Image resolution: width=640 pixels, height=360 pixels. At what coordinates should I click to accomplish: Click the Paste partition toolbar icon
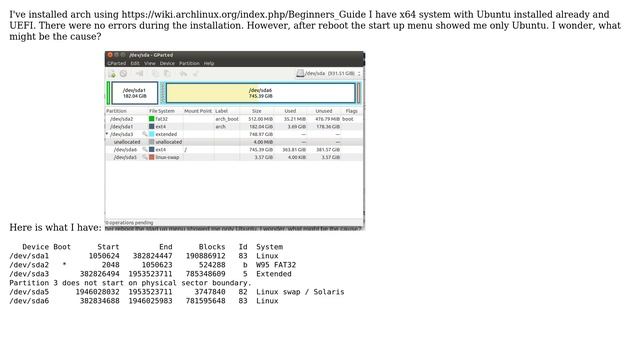[167, 73]
